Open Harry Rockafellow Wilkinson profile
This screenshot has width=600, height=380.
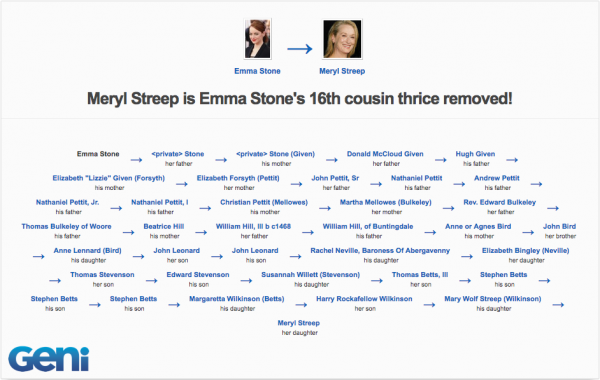click(364, 298)
